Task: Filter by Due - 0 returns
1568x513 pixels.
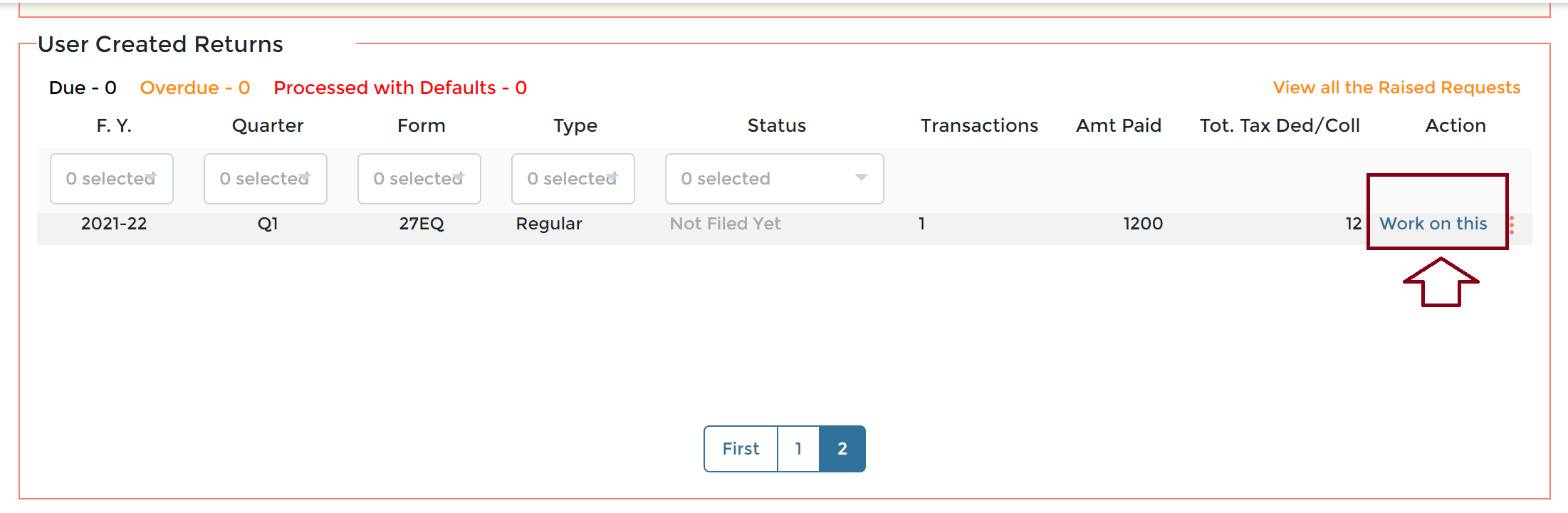Action: (x=83, y=88)
